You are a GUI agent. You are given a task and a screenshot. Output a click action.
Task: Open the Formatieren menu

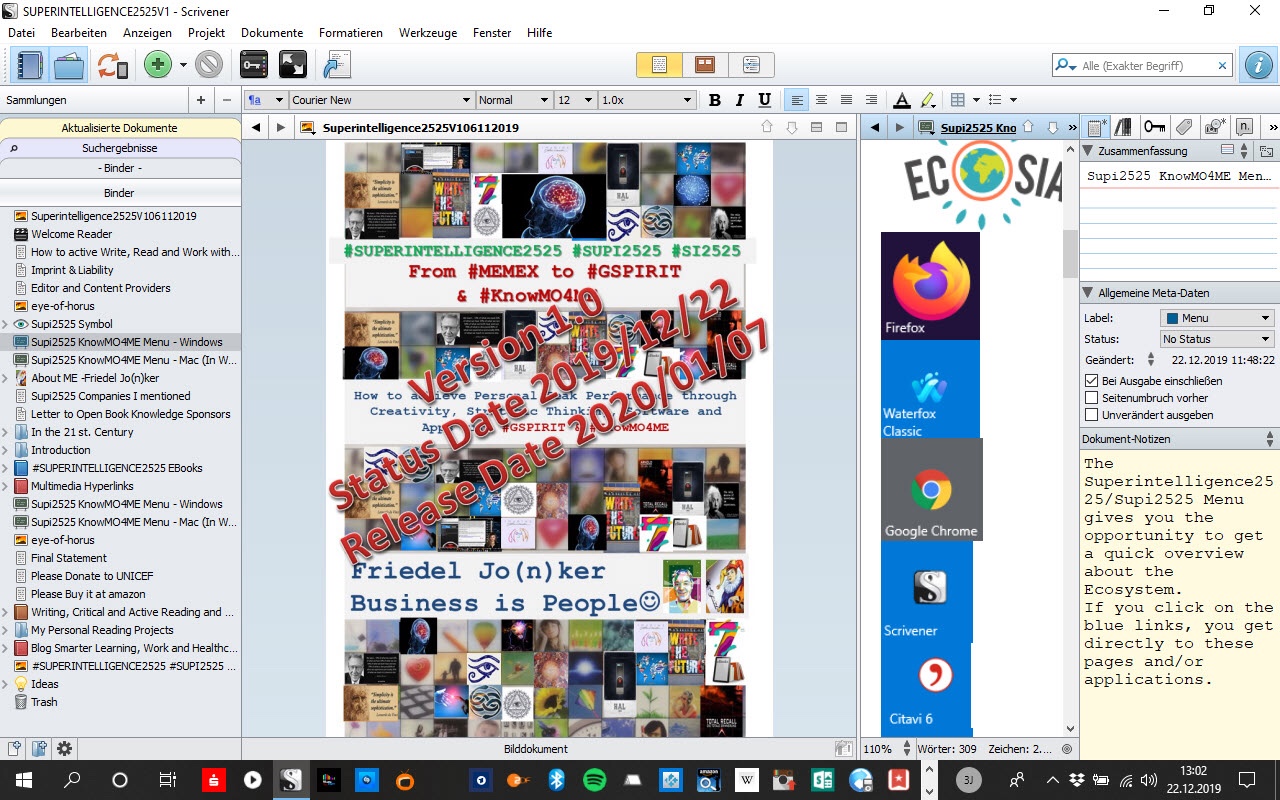[x=350, y=33]
